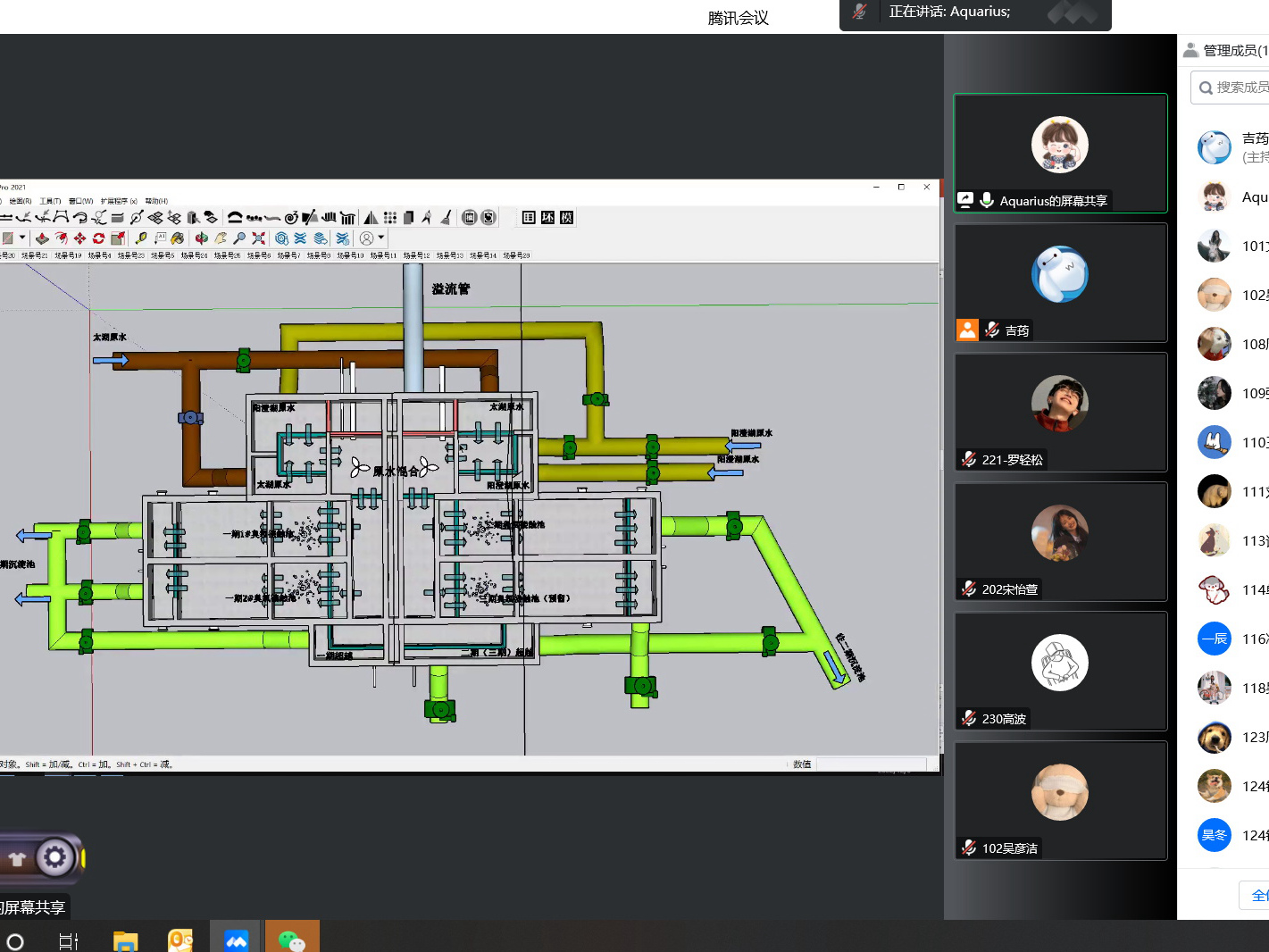Activate the Zoom Extents tool
The height and width of the screenshot is (952, 1269).
[258, 238]
